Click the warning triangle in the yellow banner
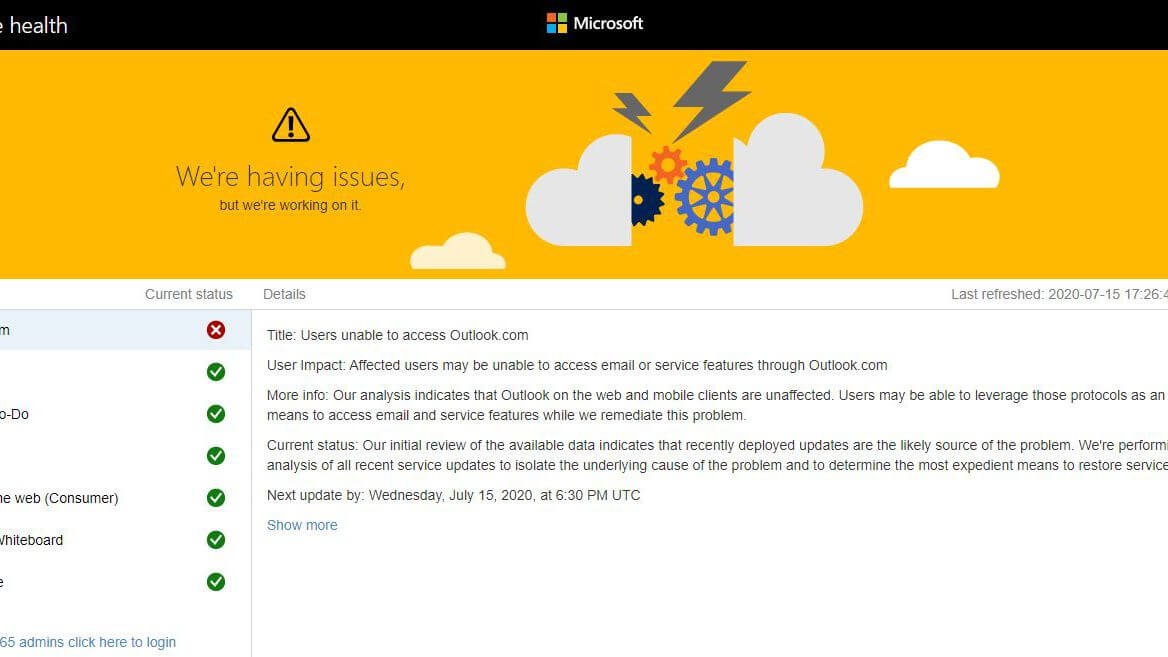Viewport: 1168px width, 657px height. [290, 124]
